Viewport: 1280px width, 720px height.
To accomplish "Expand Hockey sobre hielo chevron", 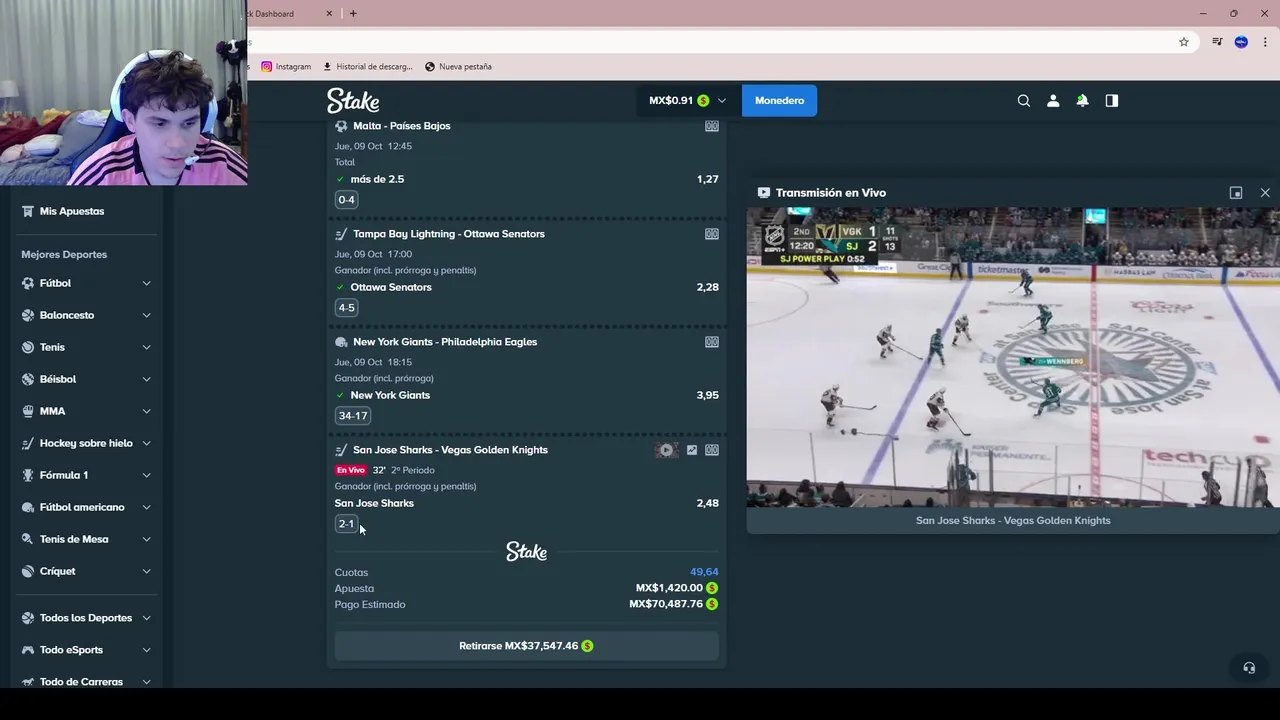I will (x=146, y=443).
